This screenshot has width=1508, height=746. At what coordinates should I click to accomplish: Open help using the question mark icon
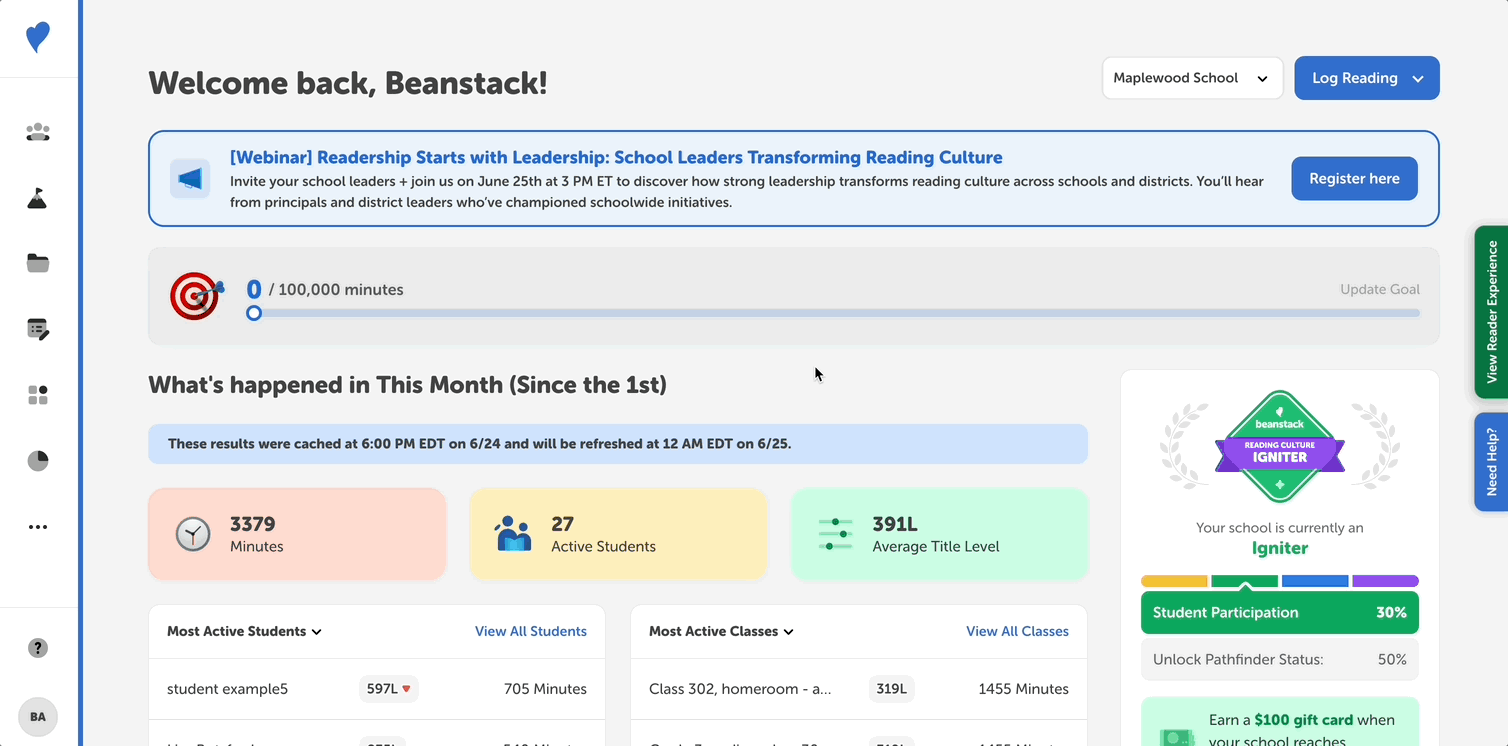point(38,648)
